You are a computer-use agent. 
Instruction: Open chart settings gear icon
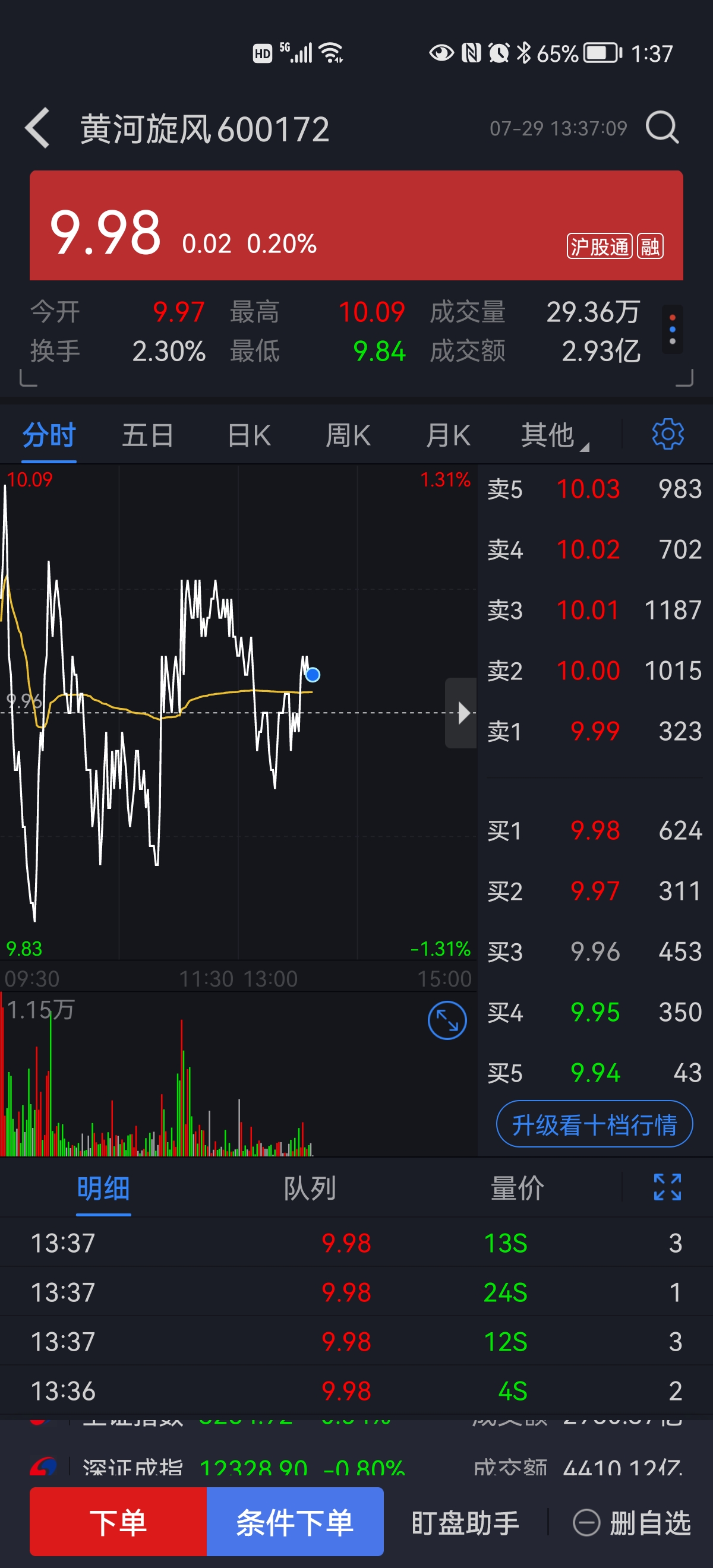[x=667, y=435]
